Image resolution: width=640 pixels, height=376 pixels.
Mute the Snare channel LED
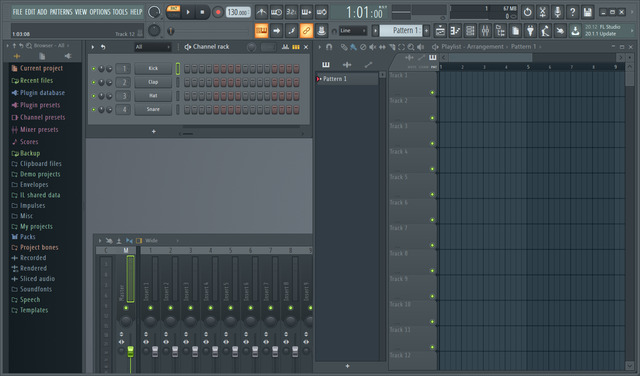coord(94,109)
